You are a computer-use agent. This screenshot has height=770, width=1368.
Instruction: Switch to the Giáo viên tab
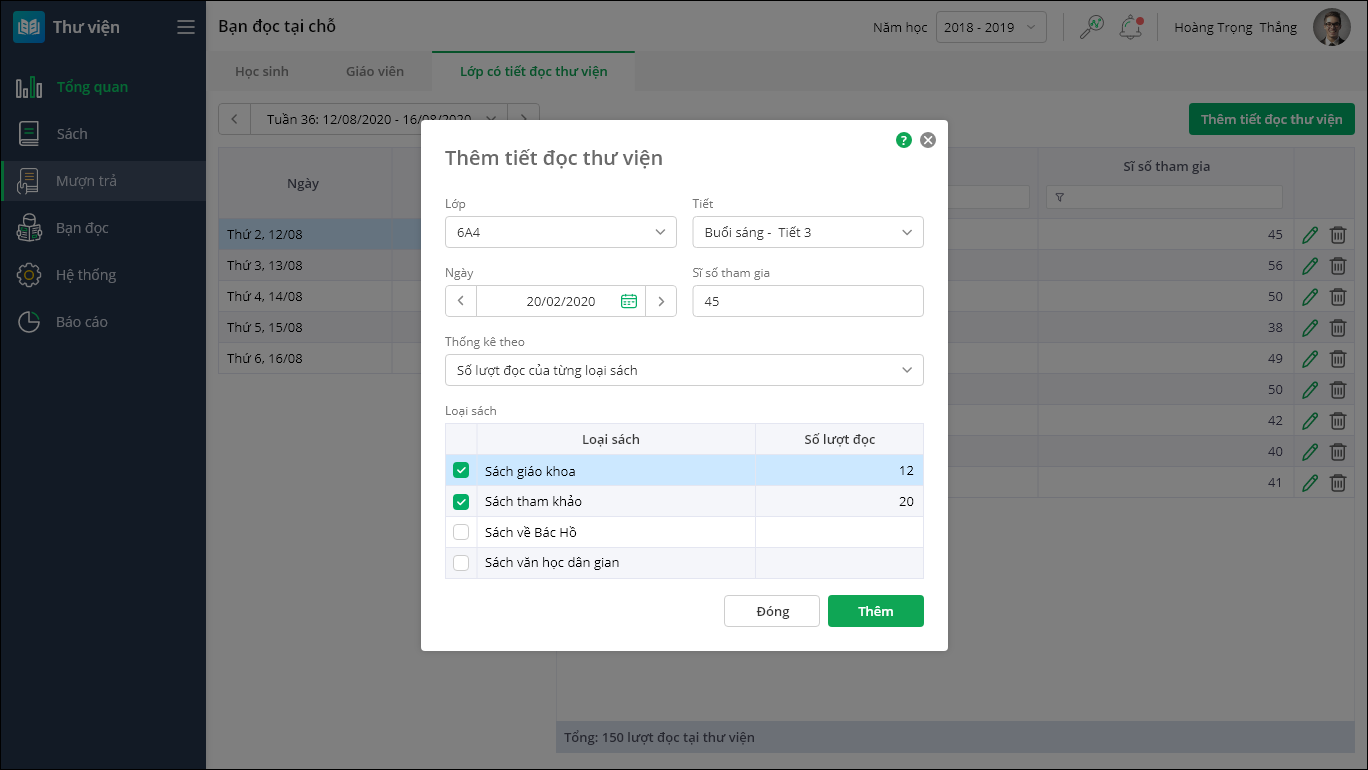[375, 71]
